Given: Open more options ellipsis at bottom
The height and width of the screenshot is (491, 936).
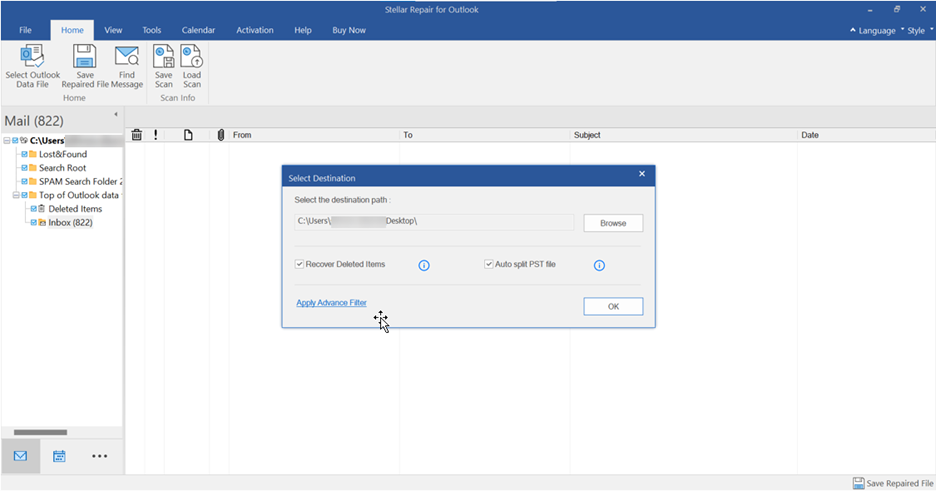Looking at the screenshot, I should [x=100, y=456].
